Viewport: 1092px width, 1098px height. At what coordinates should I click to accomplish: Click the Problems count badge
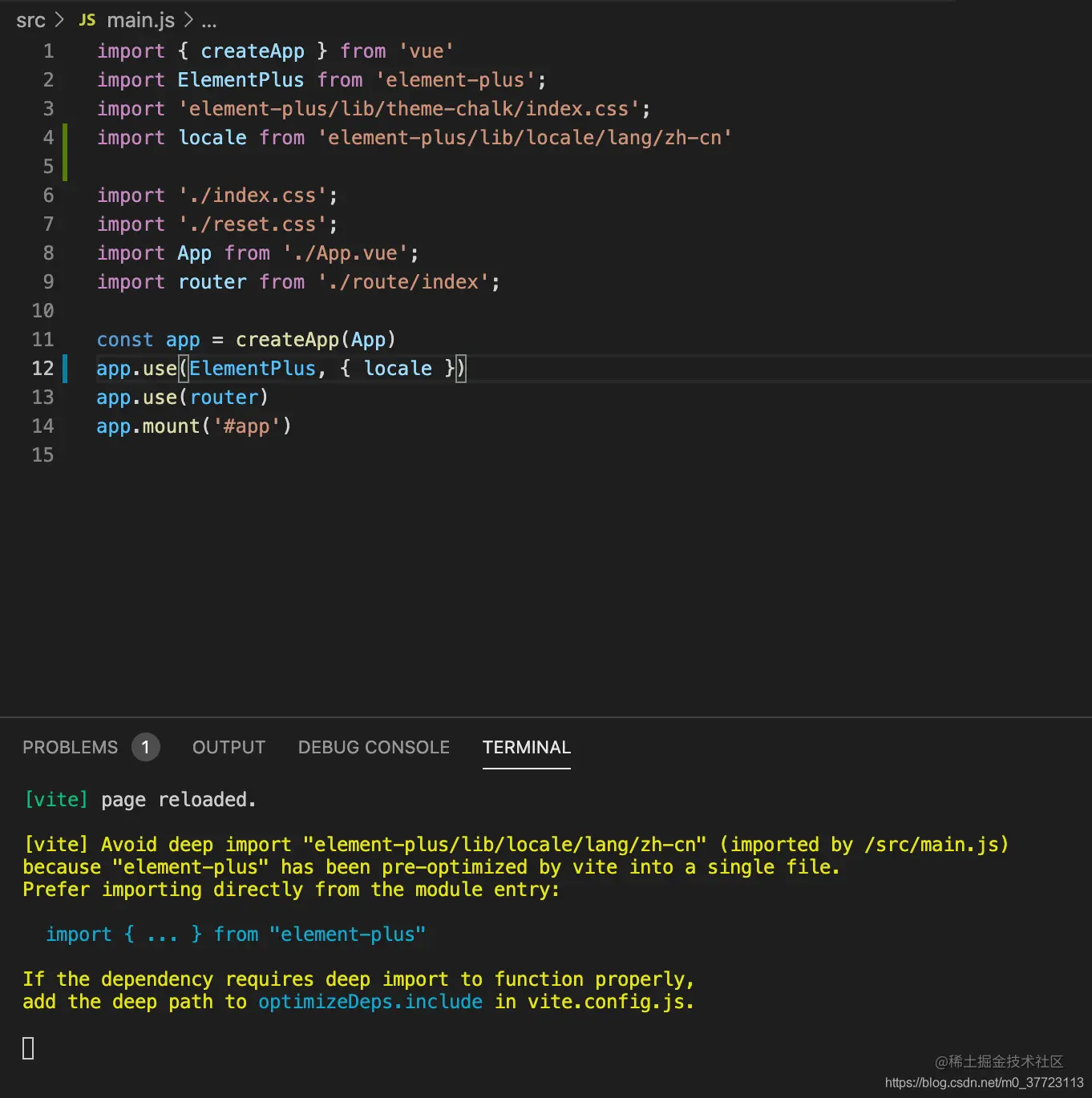[x=145, y=747]
